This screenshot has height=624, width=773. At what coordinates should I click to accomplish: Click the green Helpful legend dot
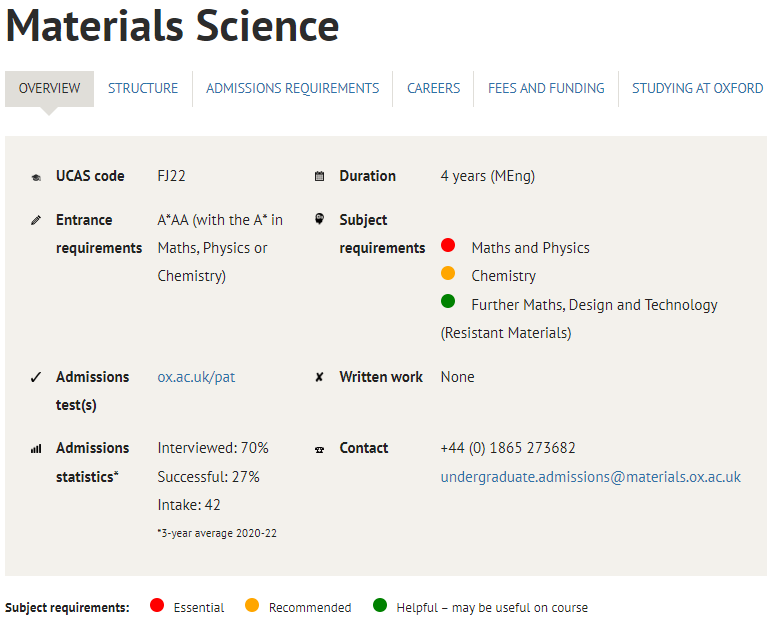(x=380, y=606)
